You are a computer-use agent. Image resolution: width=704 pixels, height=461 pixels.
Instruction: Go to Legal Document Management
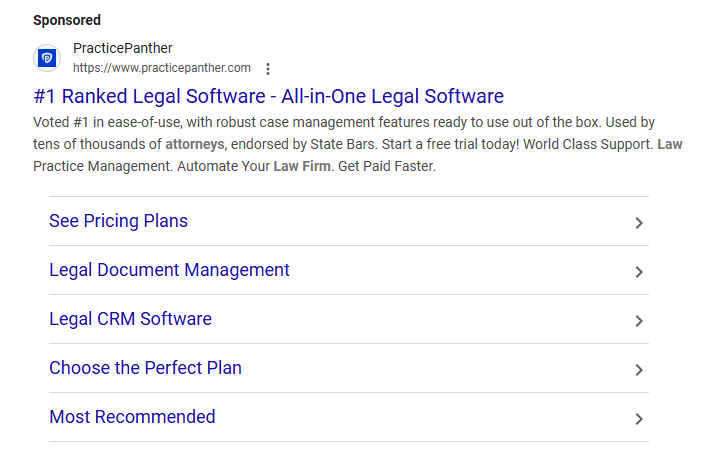coord(169,270)
